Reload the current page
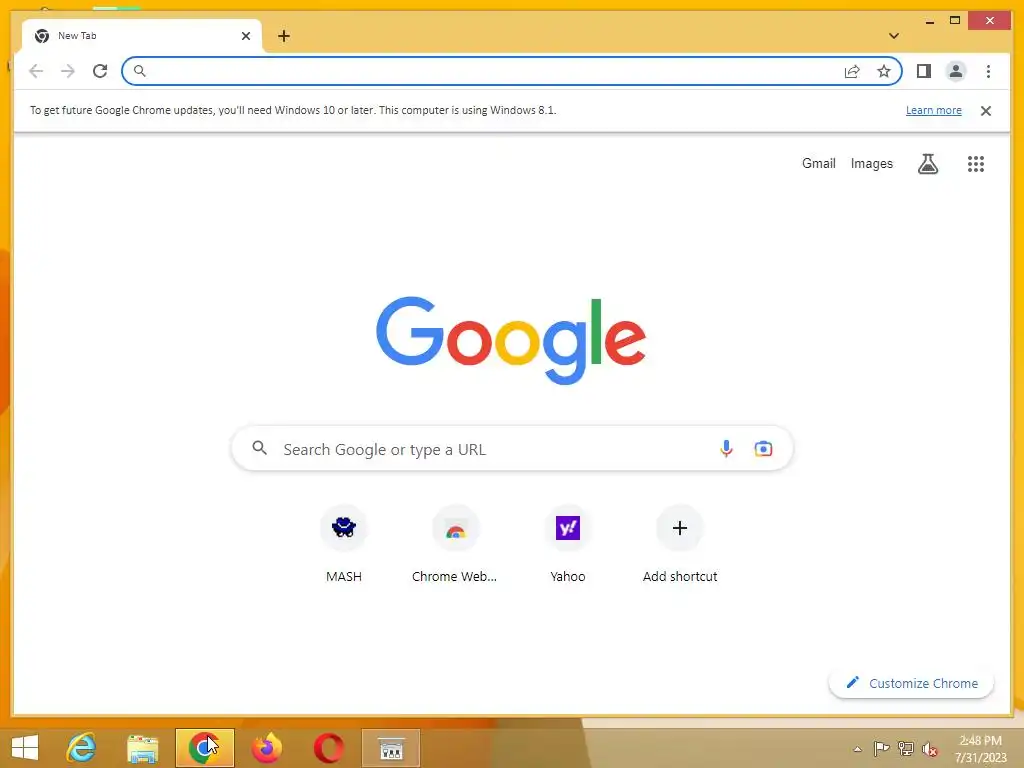The width and height of the screenshot is (1024, 768). [x=100, y=71]
